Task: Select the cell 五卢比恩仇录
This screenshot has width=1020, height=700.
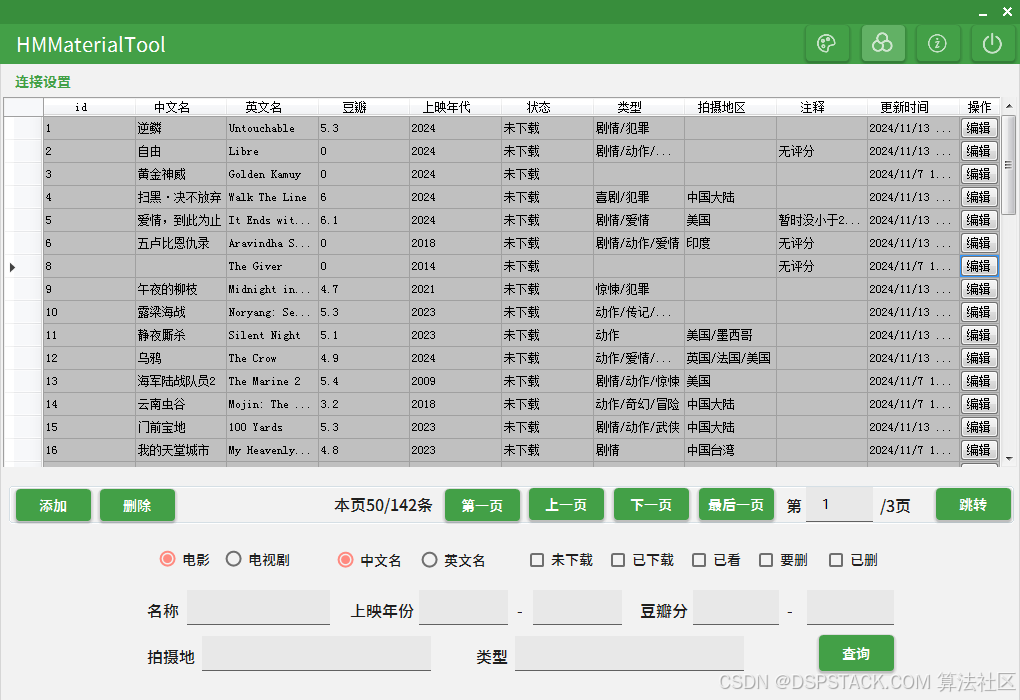Action: (181, 243)
